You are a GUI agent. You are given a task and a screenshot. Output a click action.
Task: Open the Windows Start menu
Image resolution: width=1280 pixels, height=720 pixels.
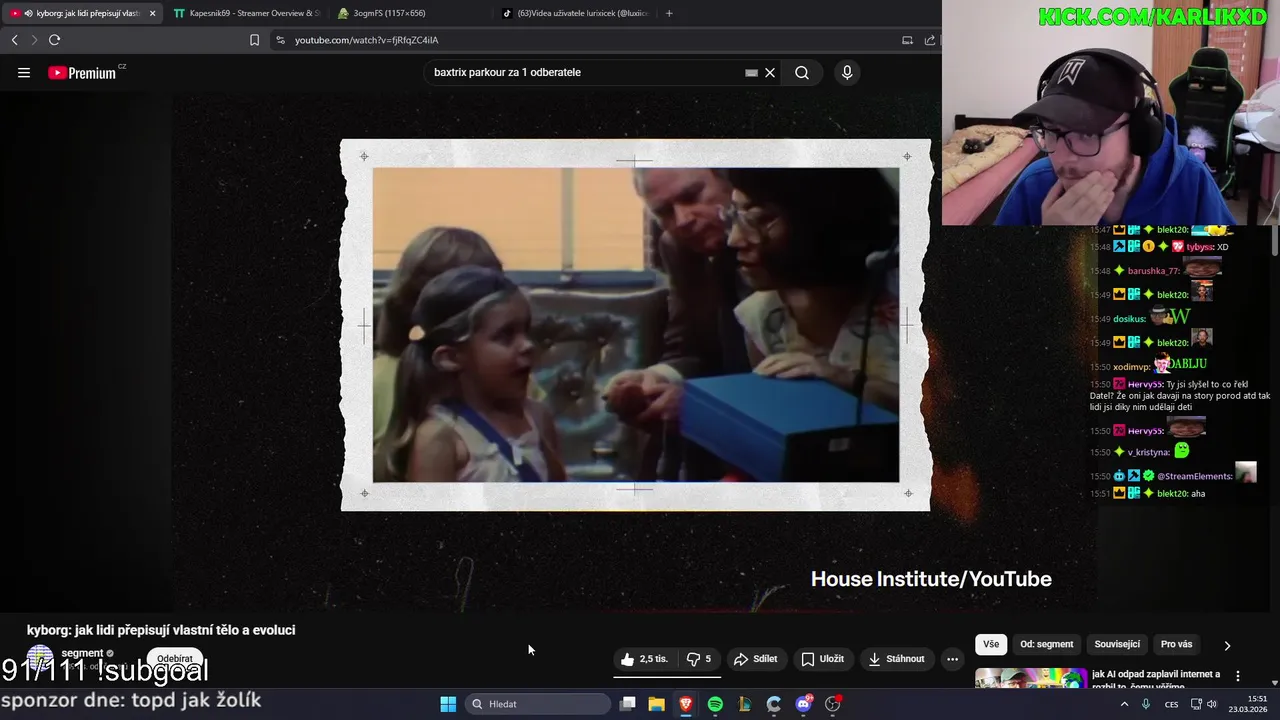coord(448,704)
